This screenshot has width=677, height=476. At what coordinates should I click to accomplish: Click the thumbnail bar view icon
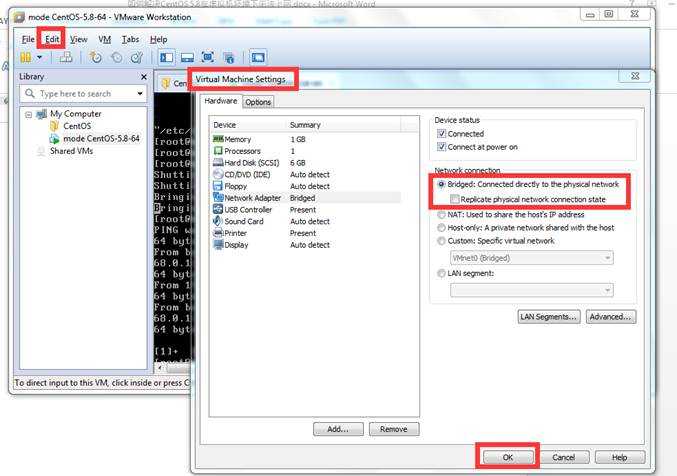(187, 57)
